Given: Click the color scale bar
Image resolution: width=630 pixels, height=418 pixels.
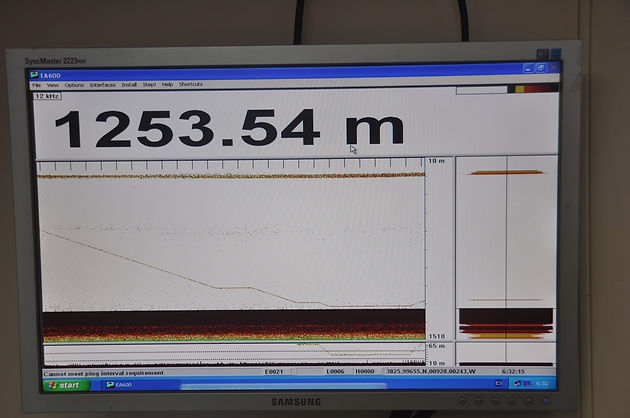Looking at the screenshot, I should point(533,89).
